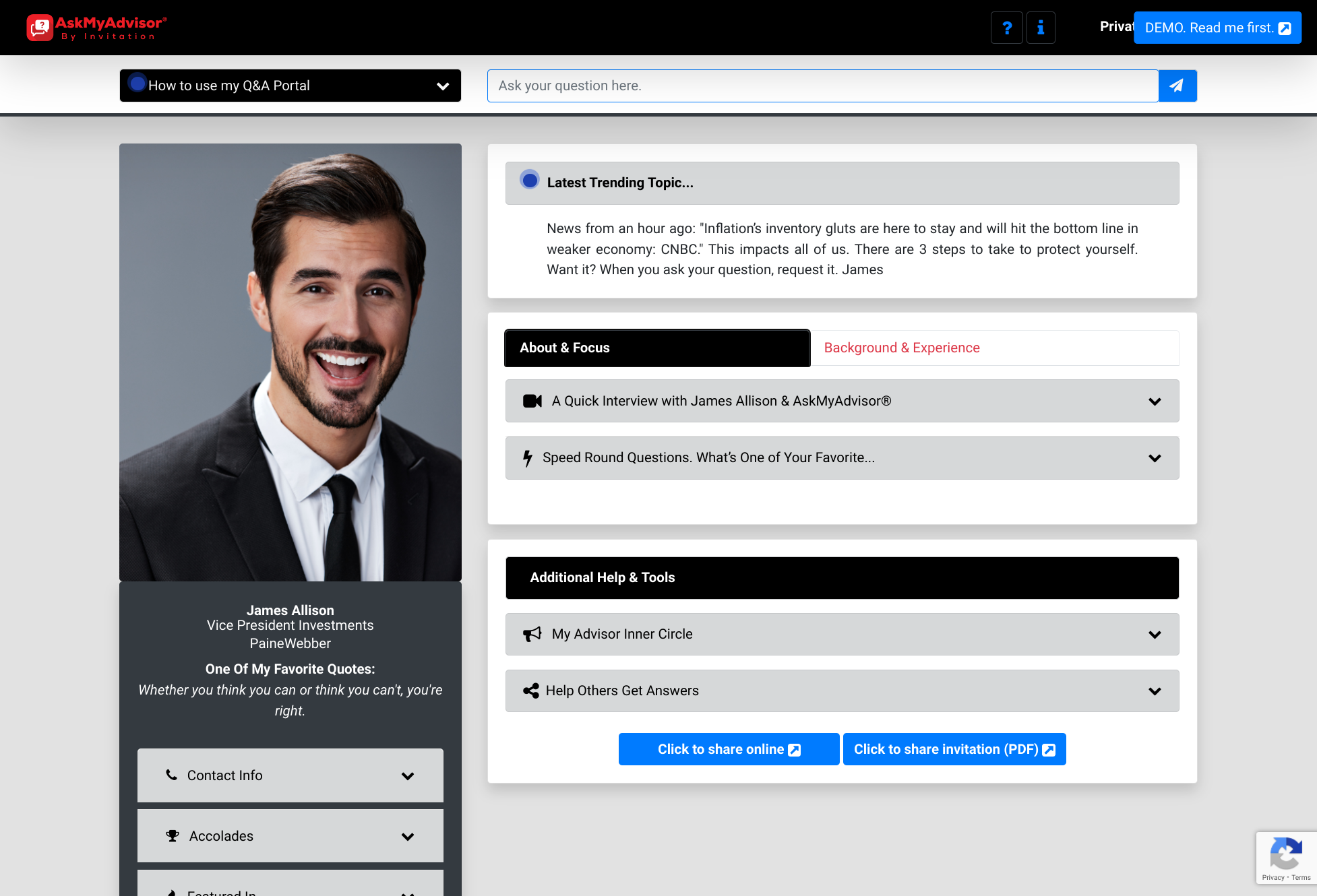Click Vice President Investments title text
The height and width of the screenshot is (896, 1317).
[x=290, y=625]
